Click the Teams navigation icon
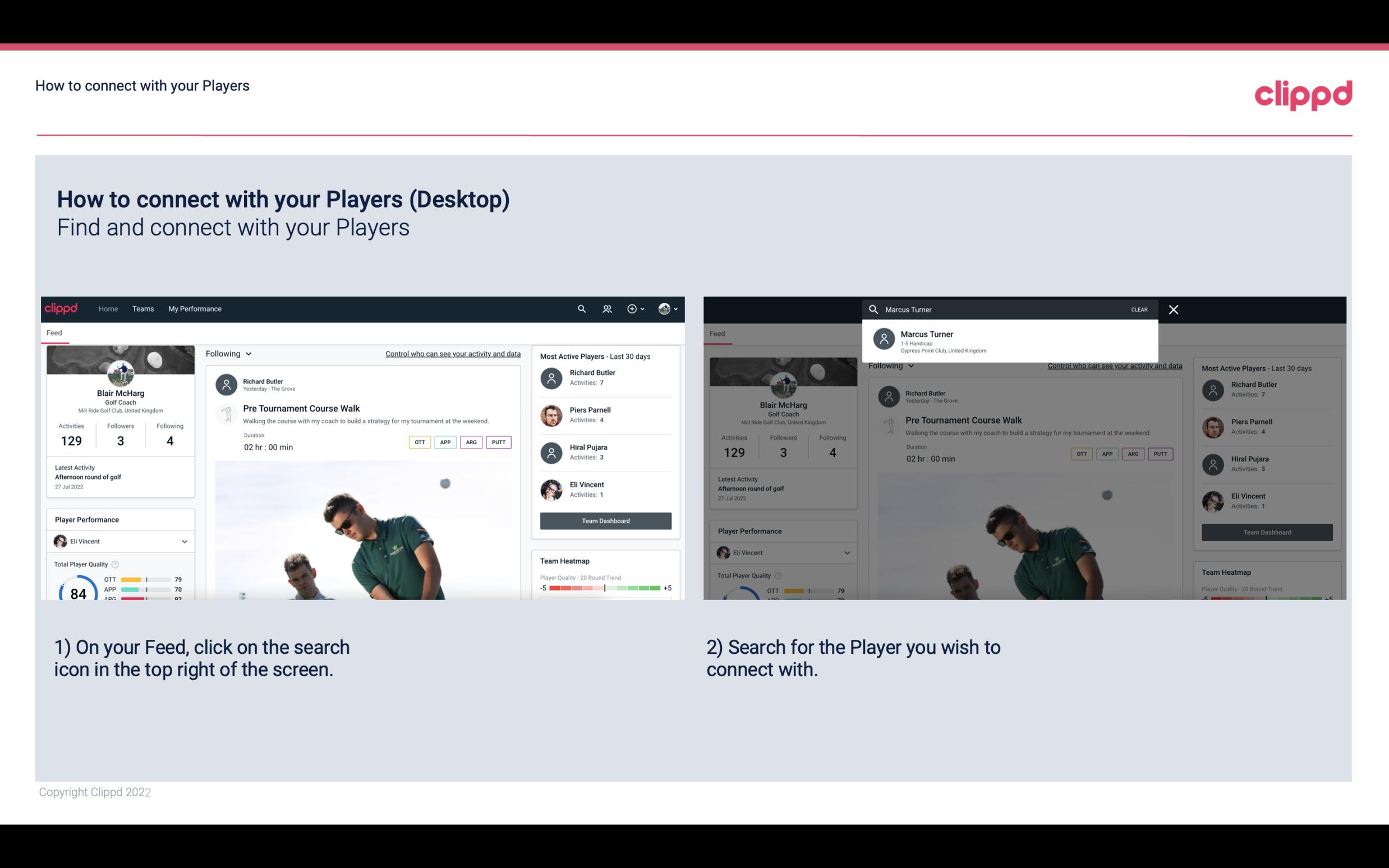 pos(142,308)
